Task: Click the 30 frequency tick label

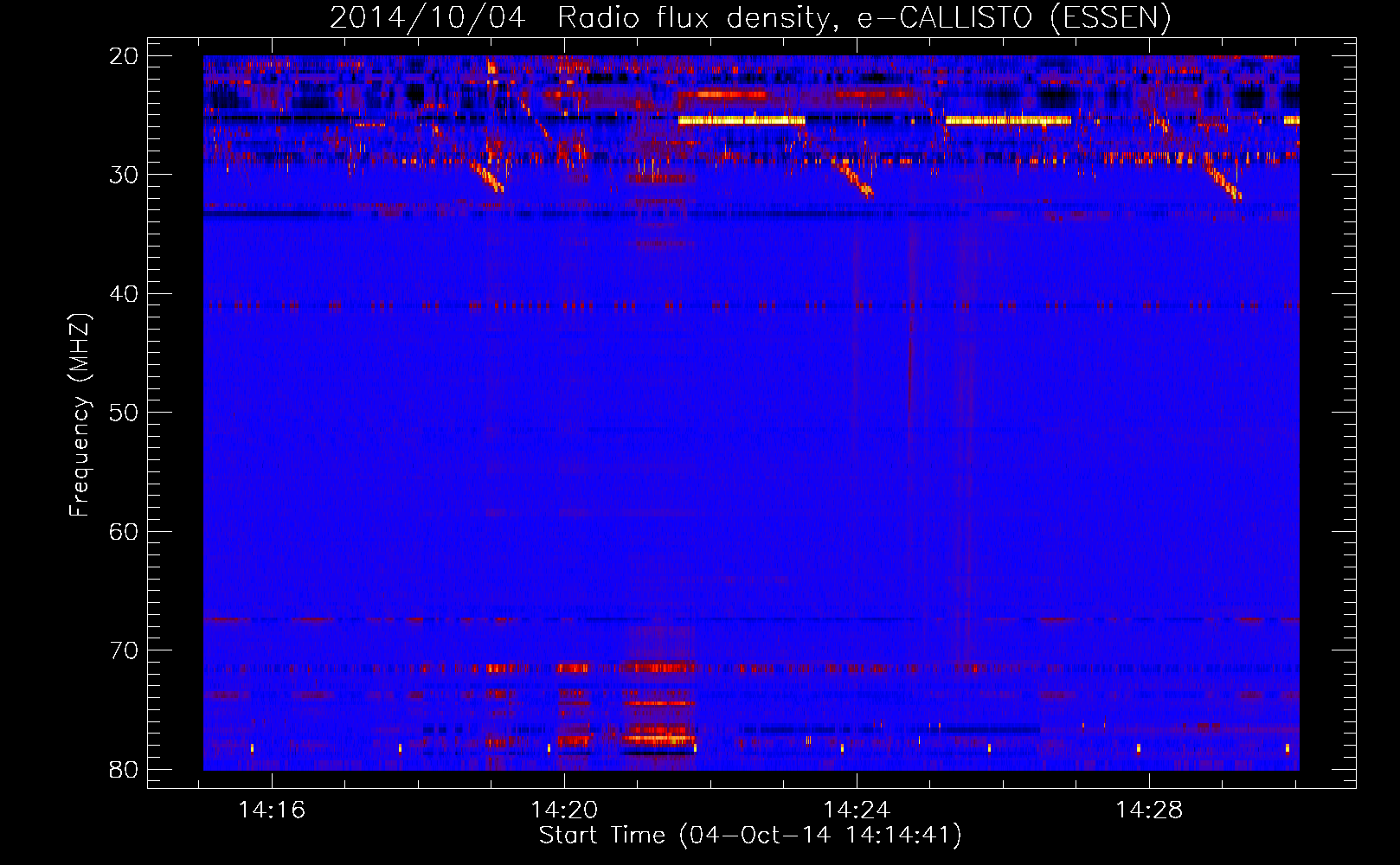Action: click(x=124, y=175)
